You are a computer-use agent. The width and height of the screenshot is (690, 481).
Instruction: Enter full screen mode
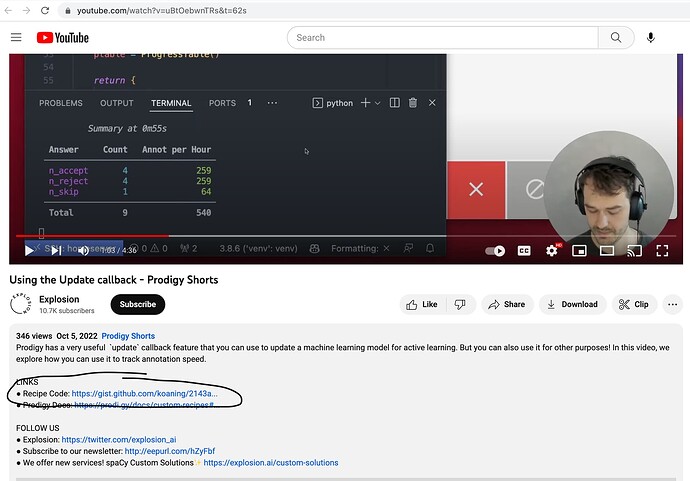point(662,251)
